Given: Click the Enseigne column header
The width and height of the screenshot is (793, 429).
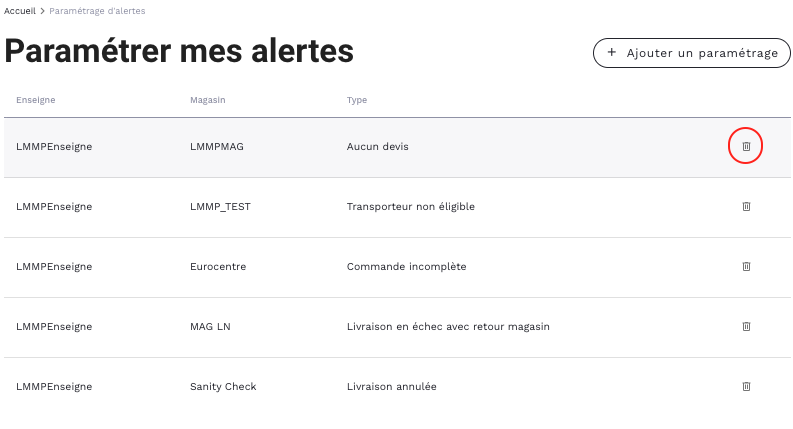Looking at the screenshot, I should (x=36, y=100).
